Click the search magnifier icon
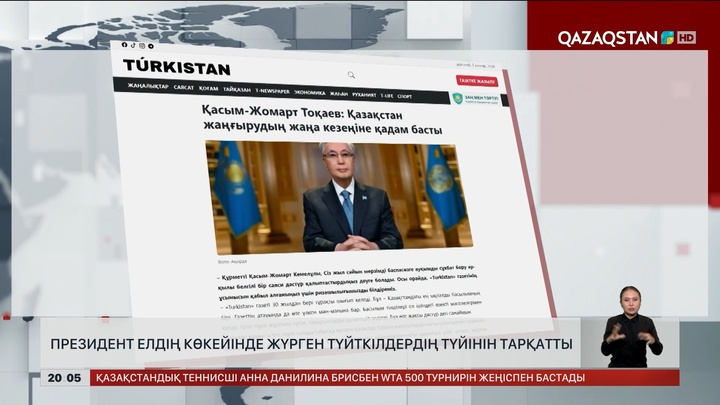The image size is (720, 405). click(351, 75)
